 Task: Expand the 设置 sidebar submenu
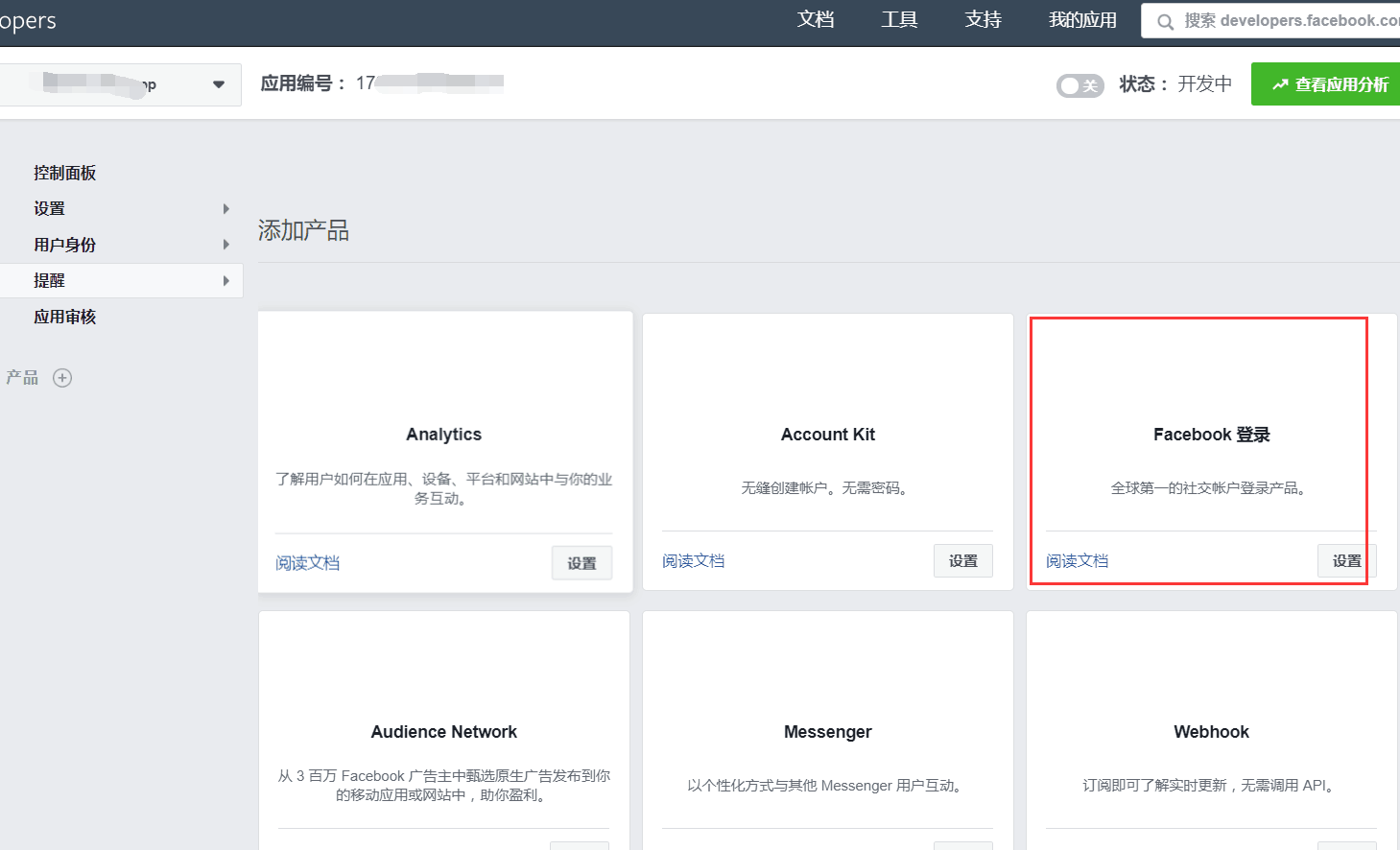click(x=226, y=209)
